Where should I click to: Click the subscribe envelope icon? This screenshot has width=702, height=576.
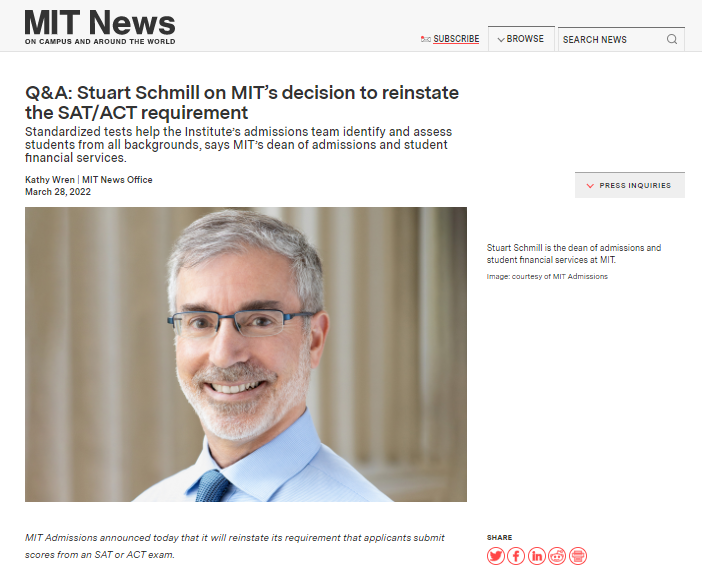425,39
